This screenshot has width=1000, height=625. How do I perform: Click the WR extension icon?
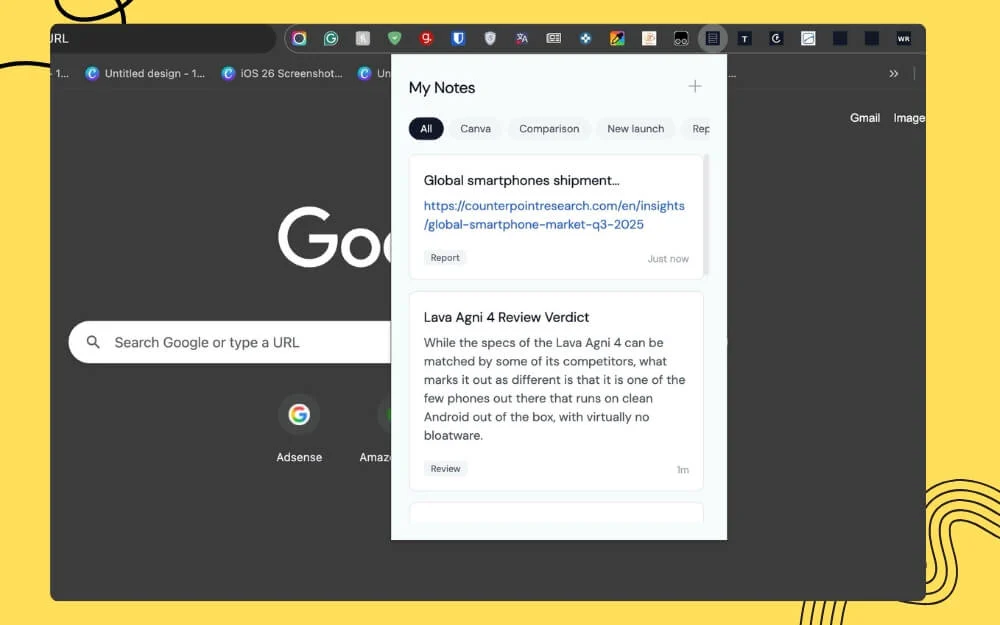(x=903, y=37)
